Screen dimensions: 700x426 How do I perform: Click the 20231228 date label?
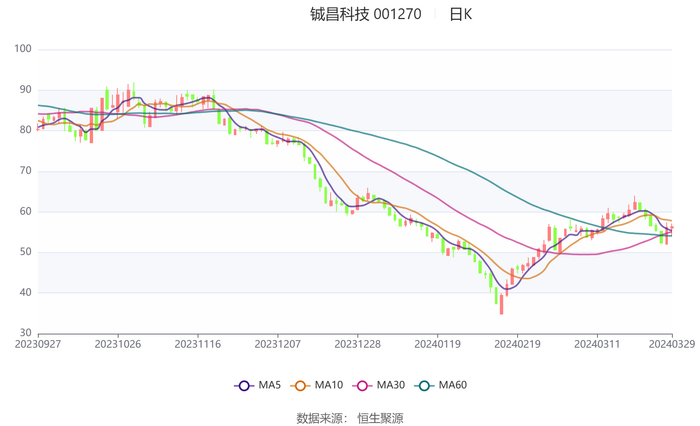(357, 343)
